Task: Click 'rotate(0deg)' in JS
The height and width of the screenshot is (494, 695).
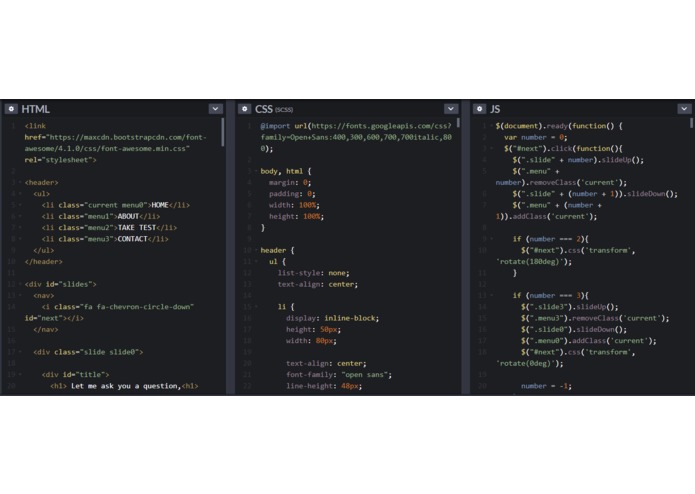Action: point(527,363)
